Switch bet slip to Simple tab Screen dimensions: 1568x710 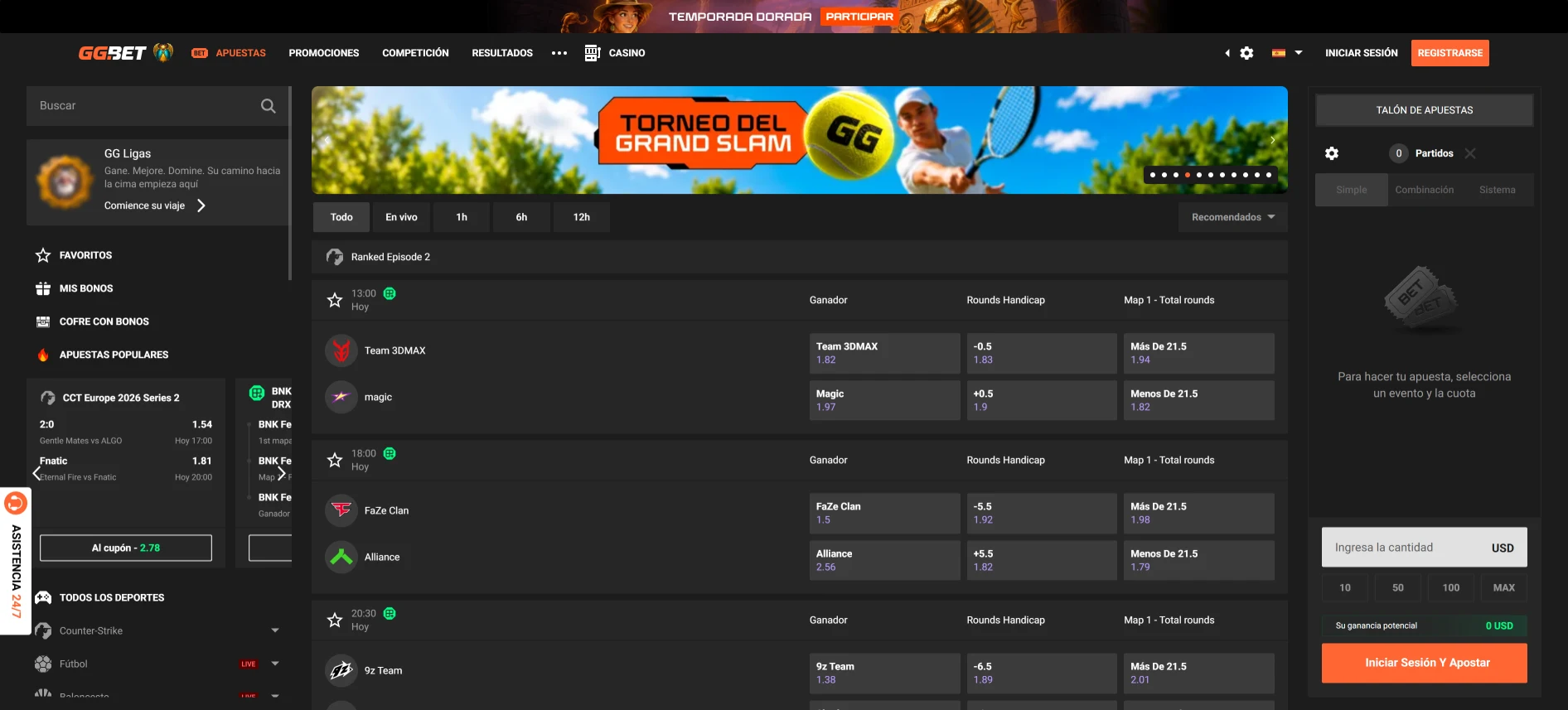coord(1352,190)
